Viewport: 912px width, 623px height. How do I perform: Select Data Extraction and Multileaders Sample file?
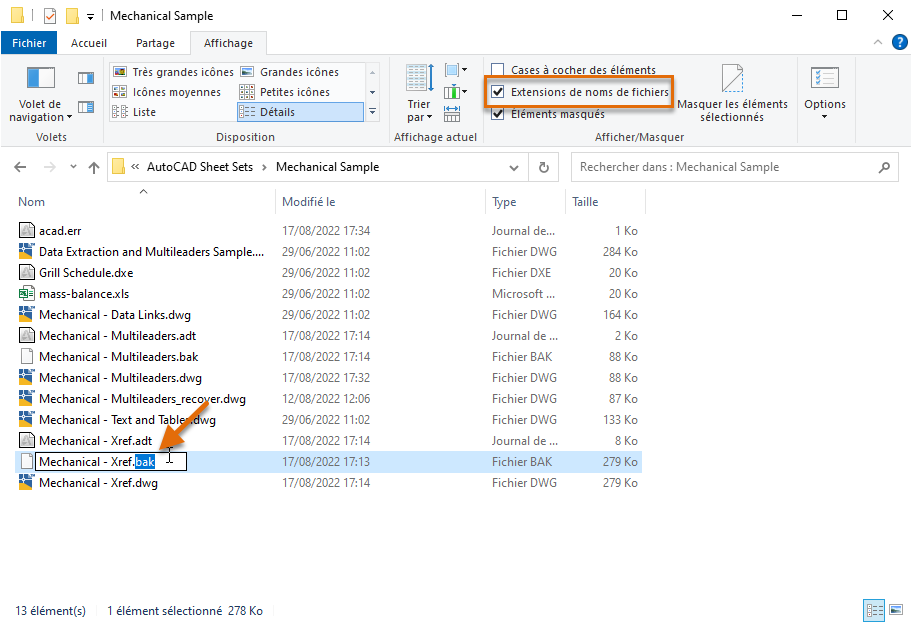click(x=151, y=252)
